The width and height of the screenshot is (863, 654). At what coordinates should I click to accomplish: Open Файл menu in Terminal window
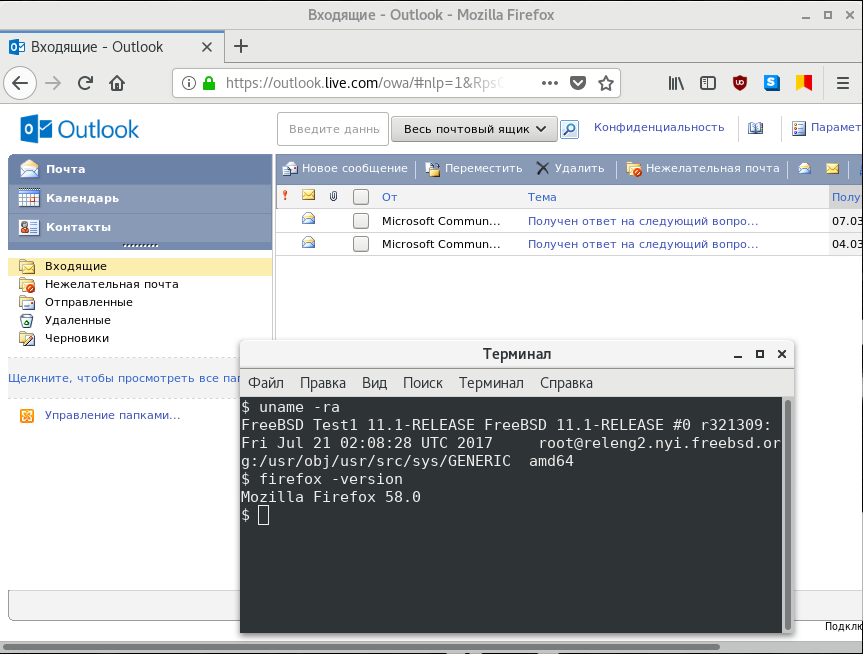coord(266,383)
